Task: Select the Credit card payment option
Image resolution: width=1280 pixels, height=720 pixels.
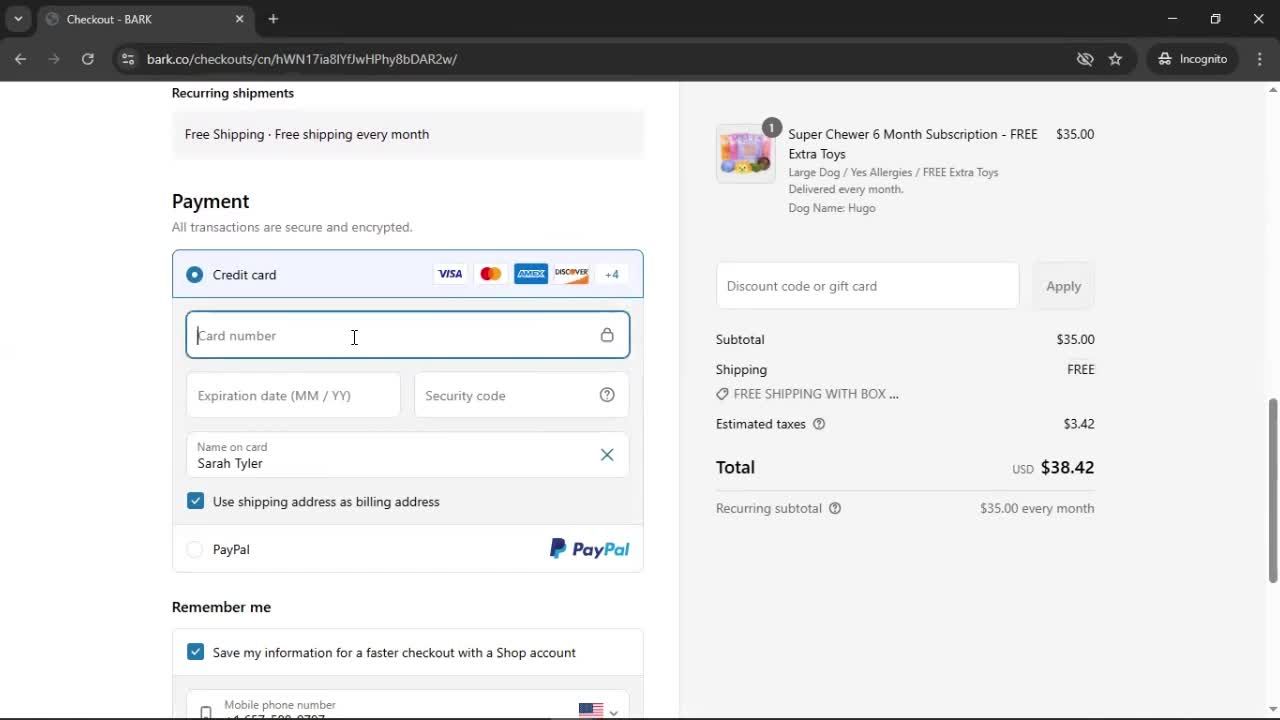Action: pos(194,274)
